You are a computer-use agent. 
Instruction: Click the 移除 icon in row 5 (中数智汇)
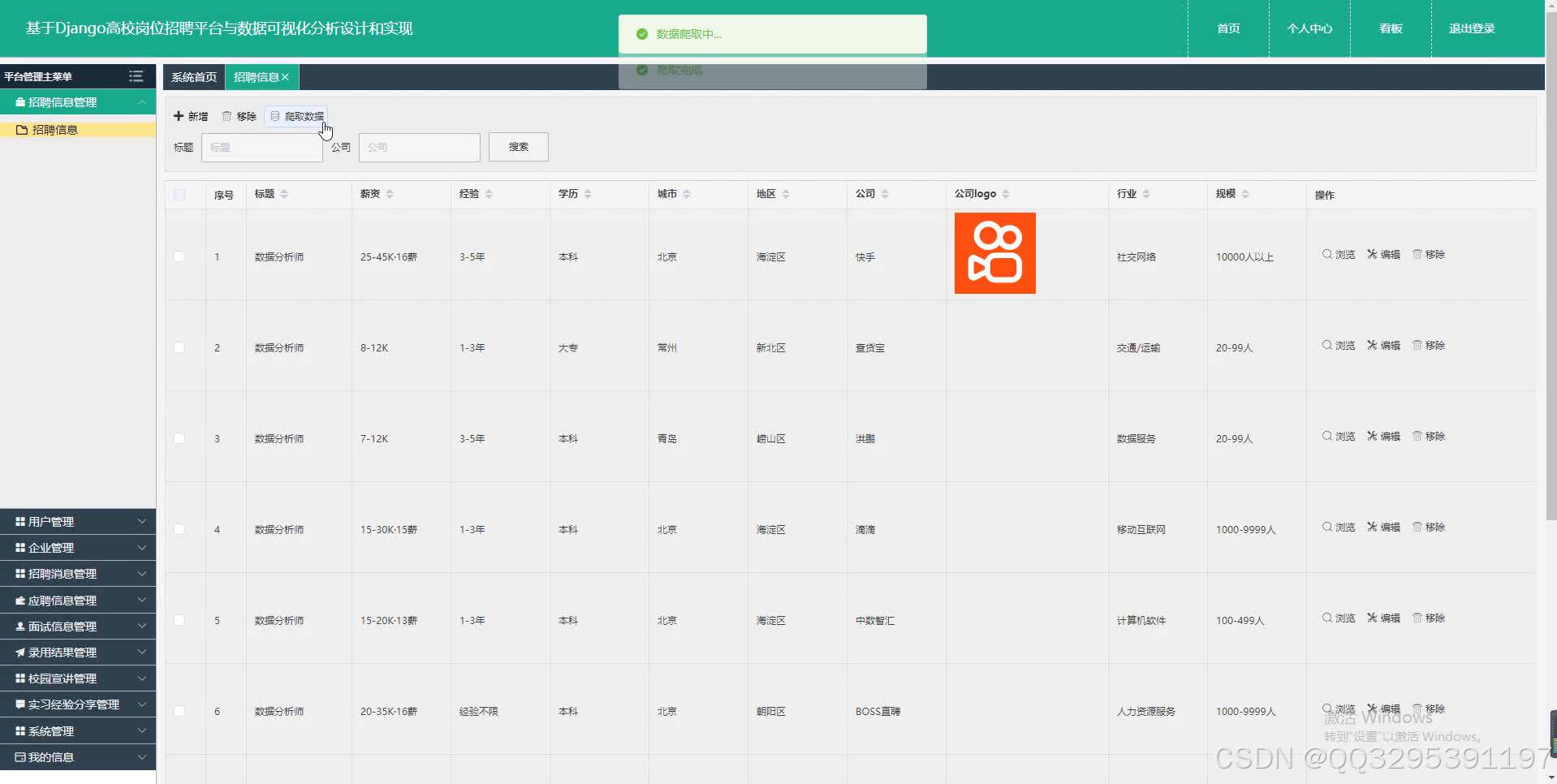(x=1417, y=618)
